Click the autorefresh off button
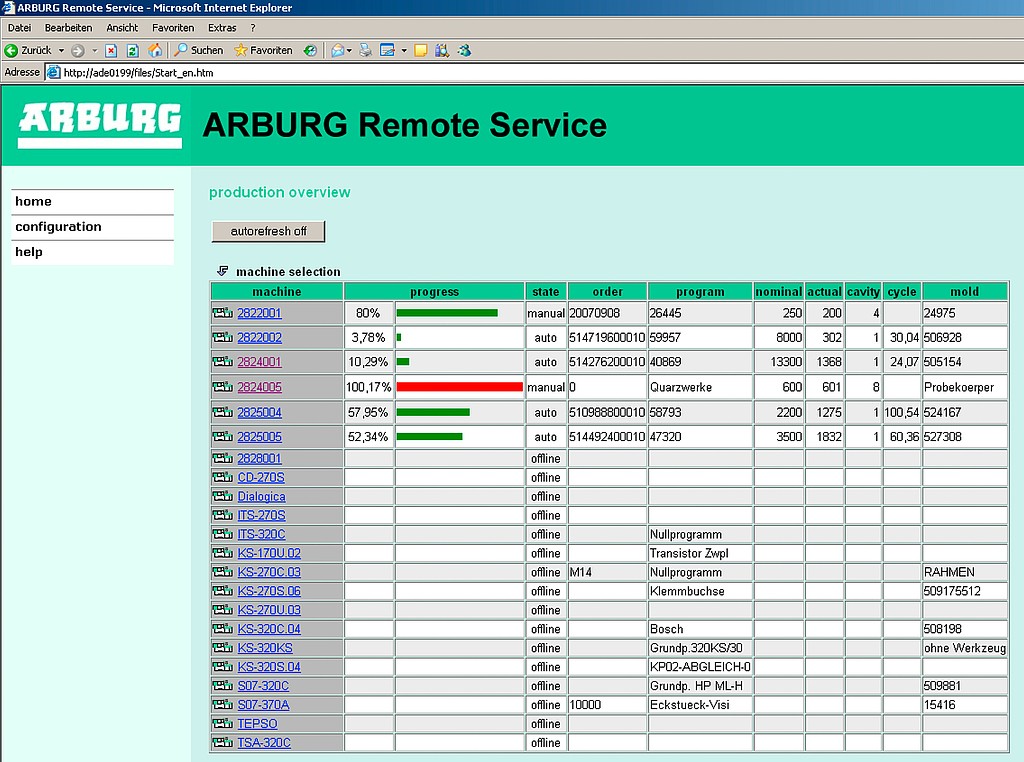 pos(268,231)
